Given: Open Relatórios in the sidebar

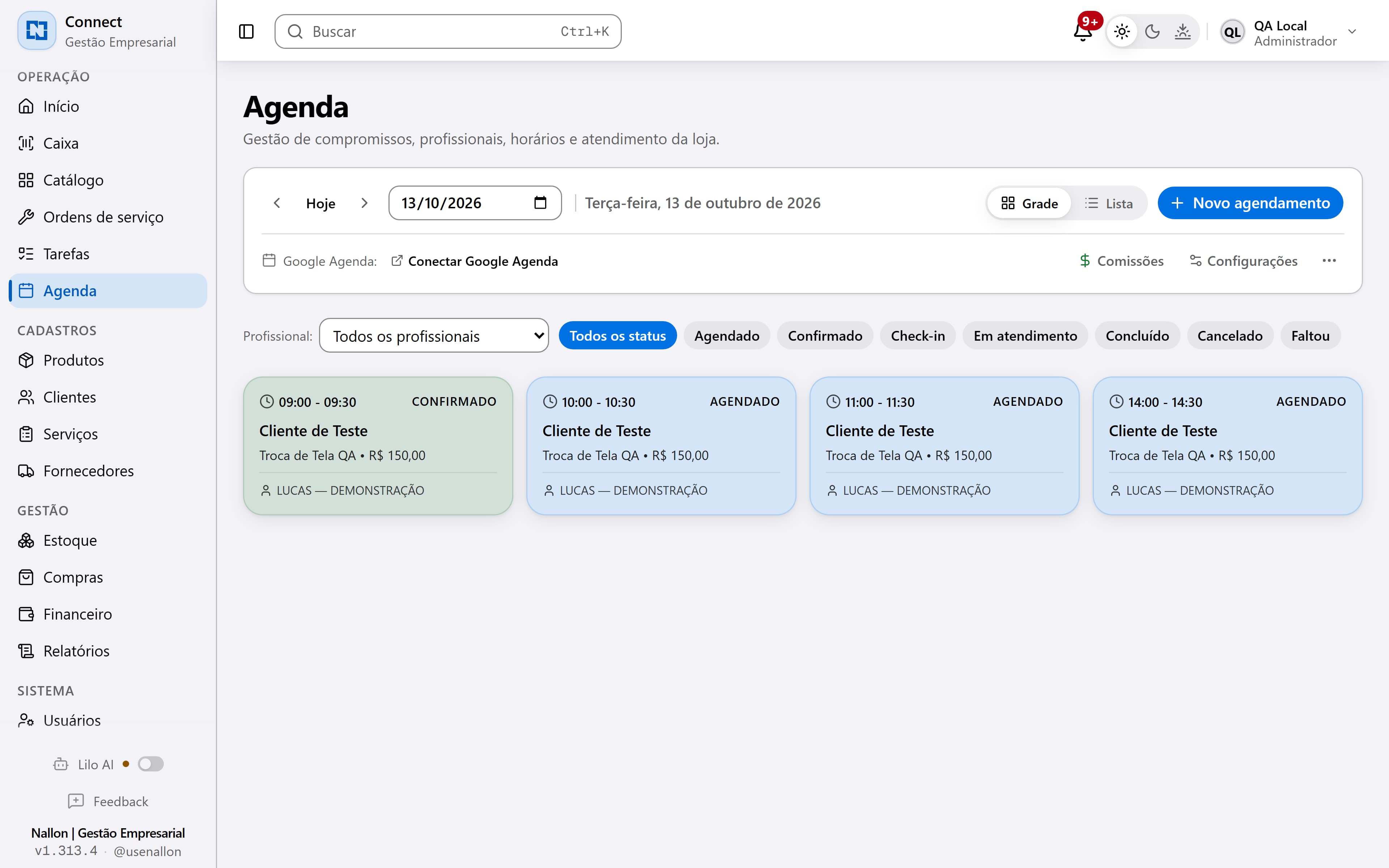Looking at the screenshot, I should (108, 651).
